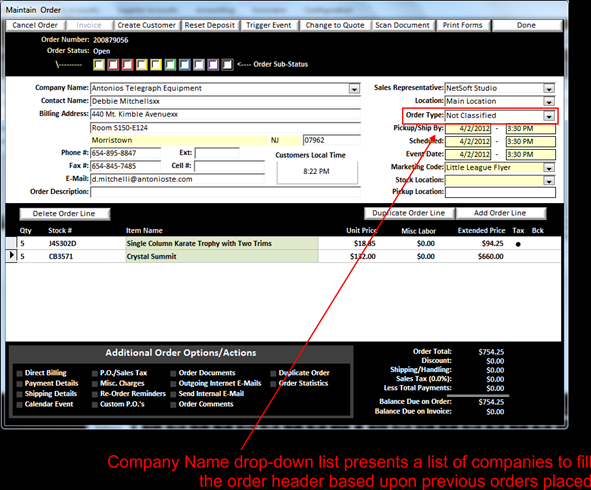Check the Custom P.O.'s option

(x=95, y=405)
